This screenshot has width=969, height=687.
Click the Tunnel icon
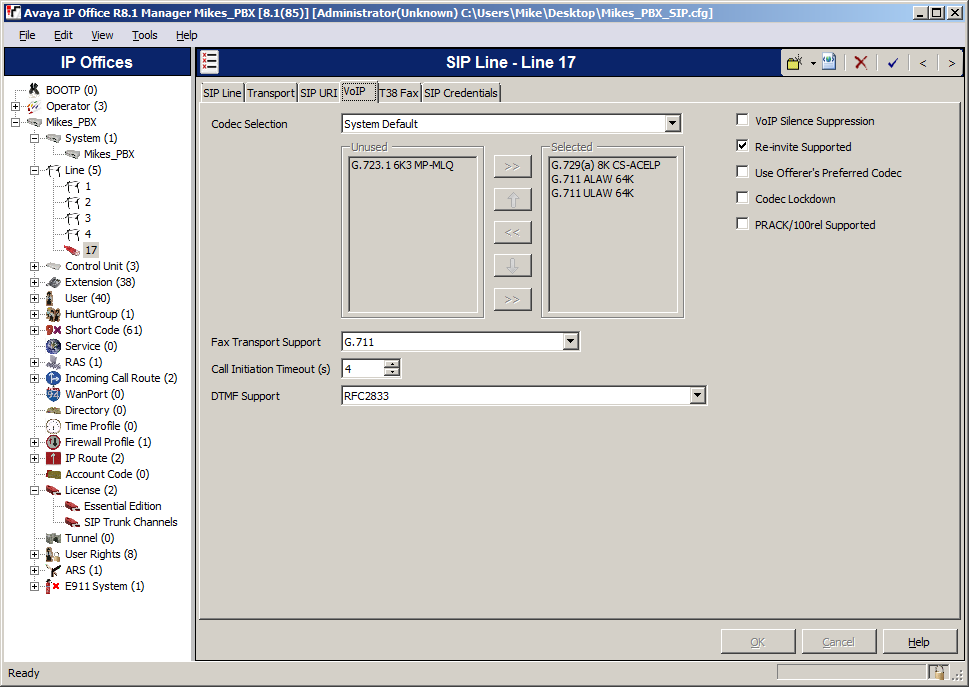coord(53,539)
